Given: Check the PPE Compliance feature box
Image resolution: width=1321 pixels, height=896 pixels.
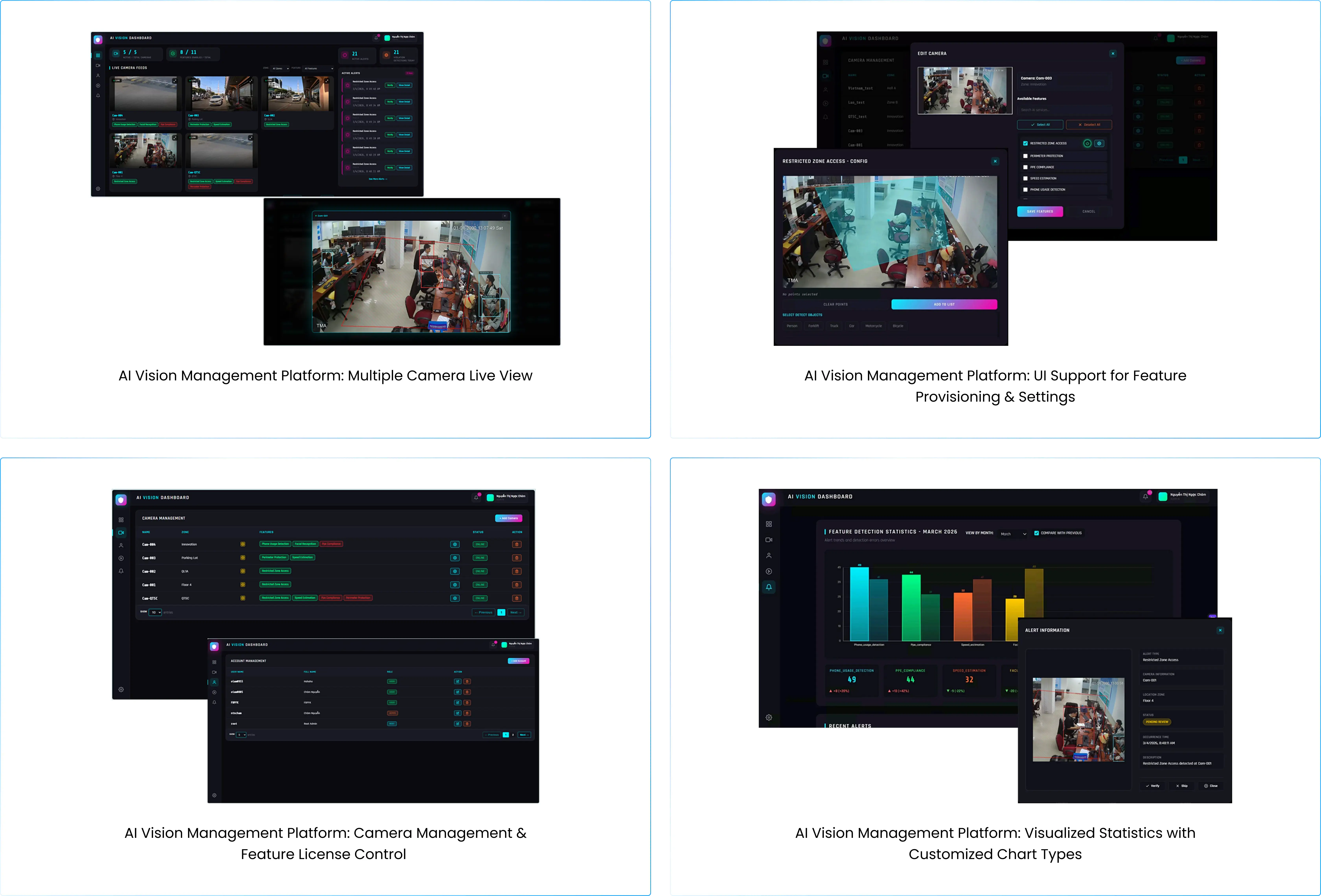Looking at the screenshot, I should pos(1025,167).
